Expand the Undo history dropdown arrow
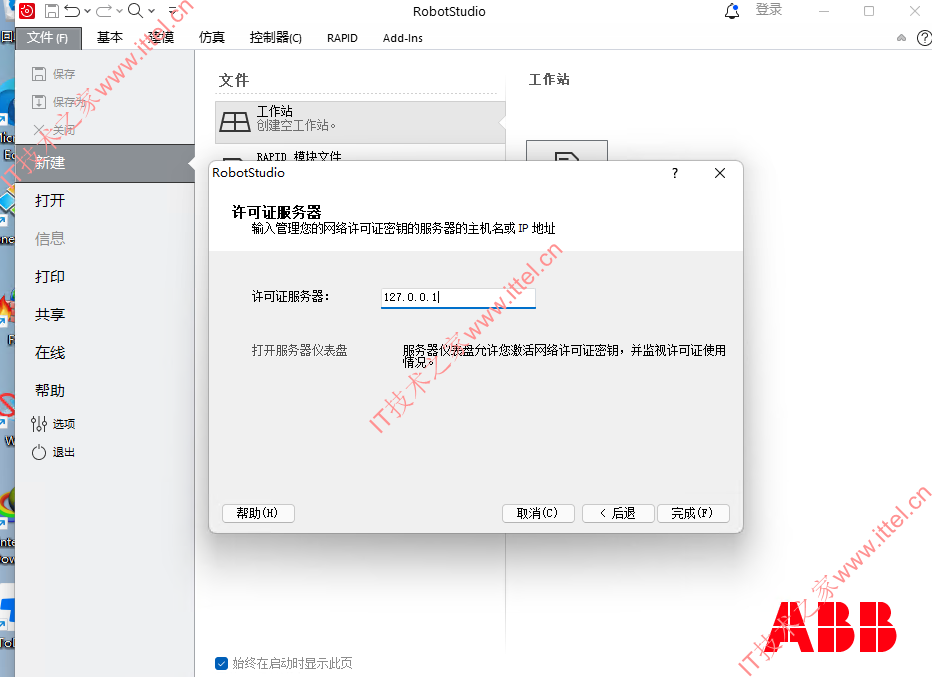Screen dimensions: 932x677 (x=87, y=11)
